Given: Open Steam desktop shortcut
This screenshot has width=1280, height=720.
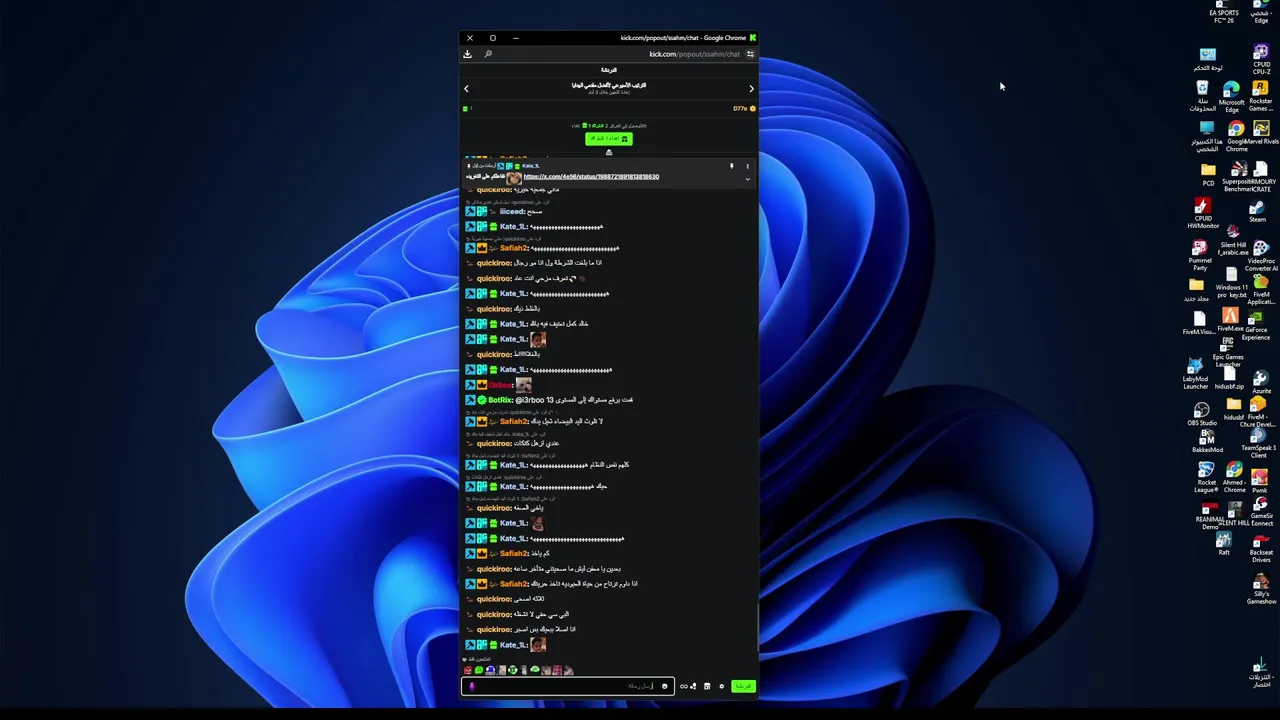Looking at the screenshot, I should [x=1257, y=211].
